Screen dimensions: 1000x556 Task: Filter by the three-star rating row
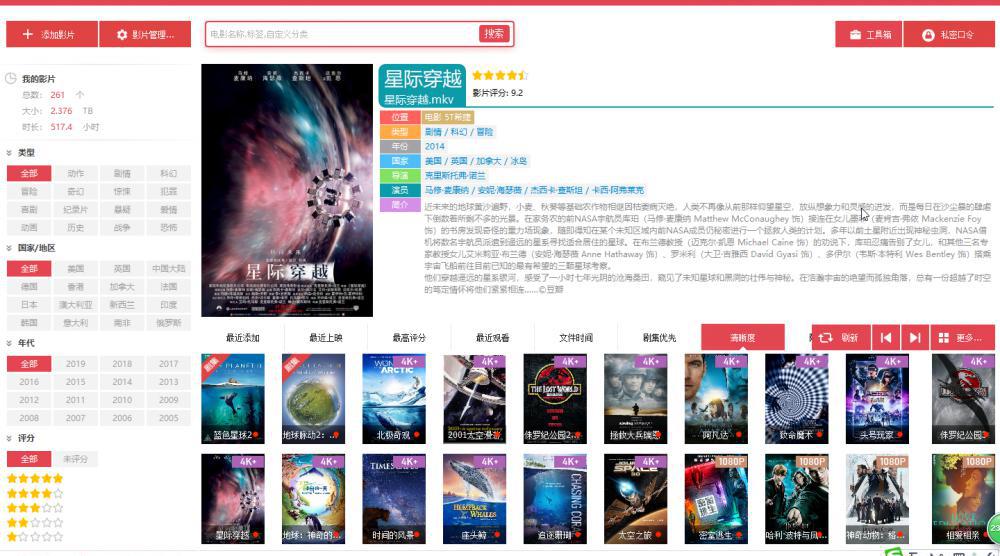coord(35,508)
